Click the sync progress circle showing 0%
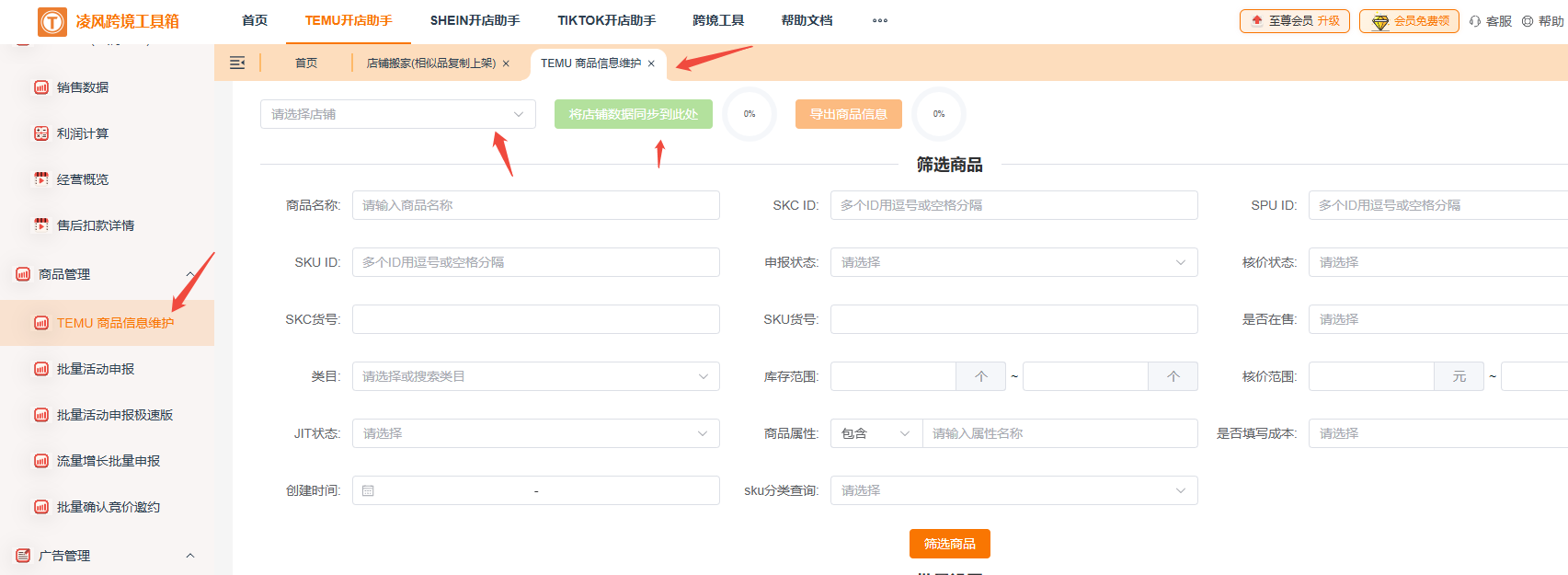 750,114
